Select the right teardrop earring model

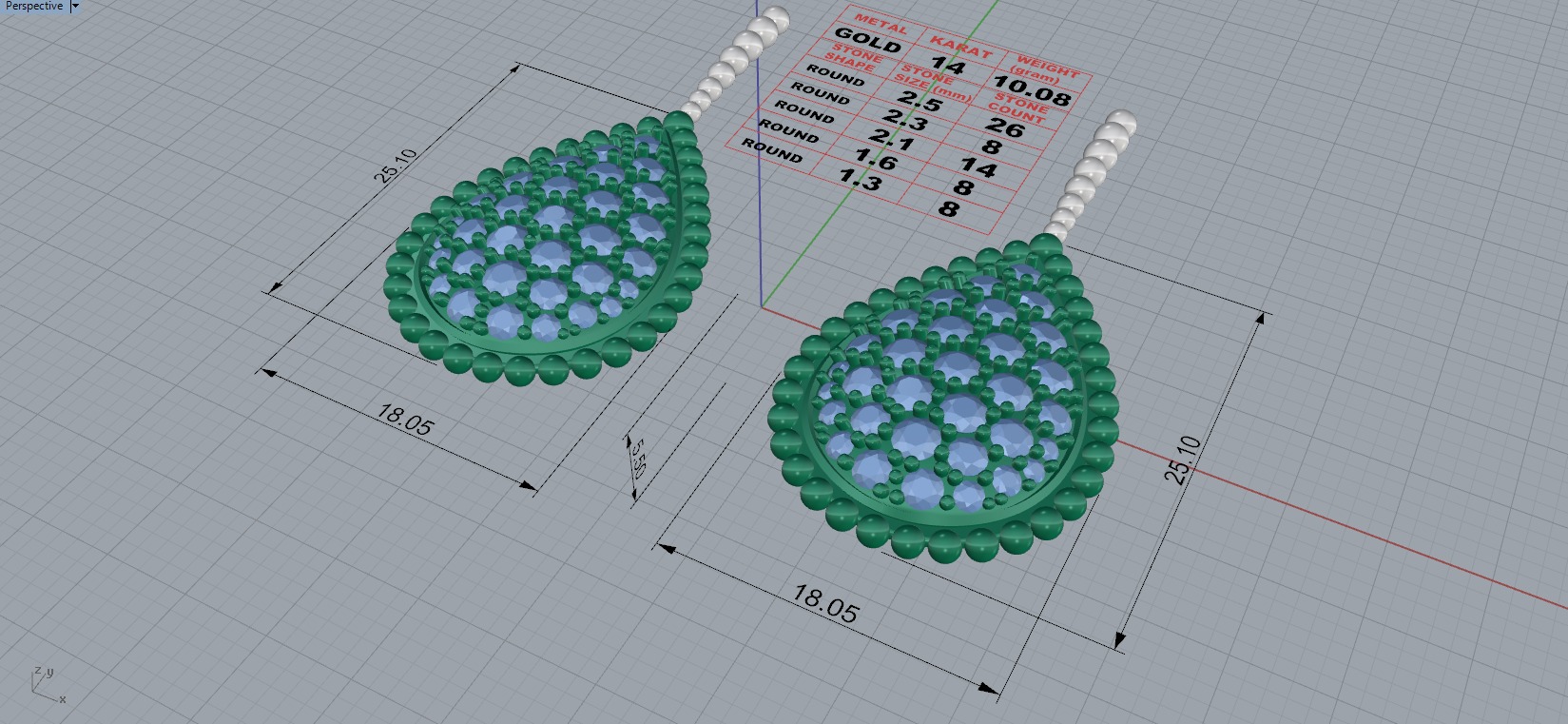(943, 400)
